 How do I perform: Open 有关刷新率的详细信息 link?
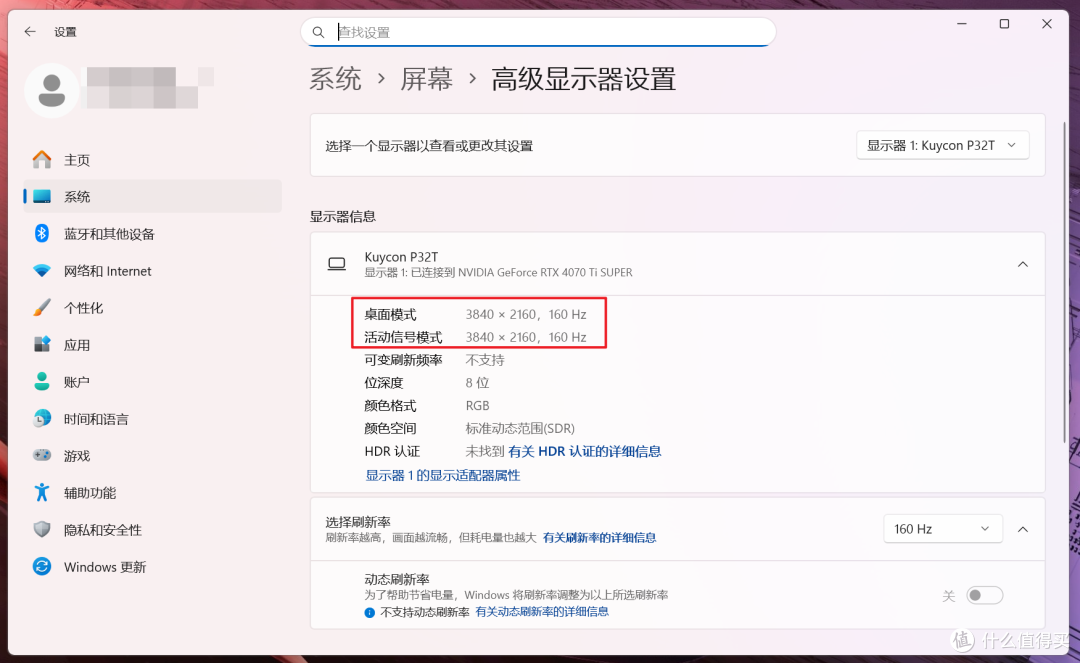599,538
